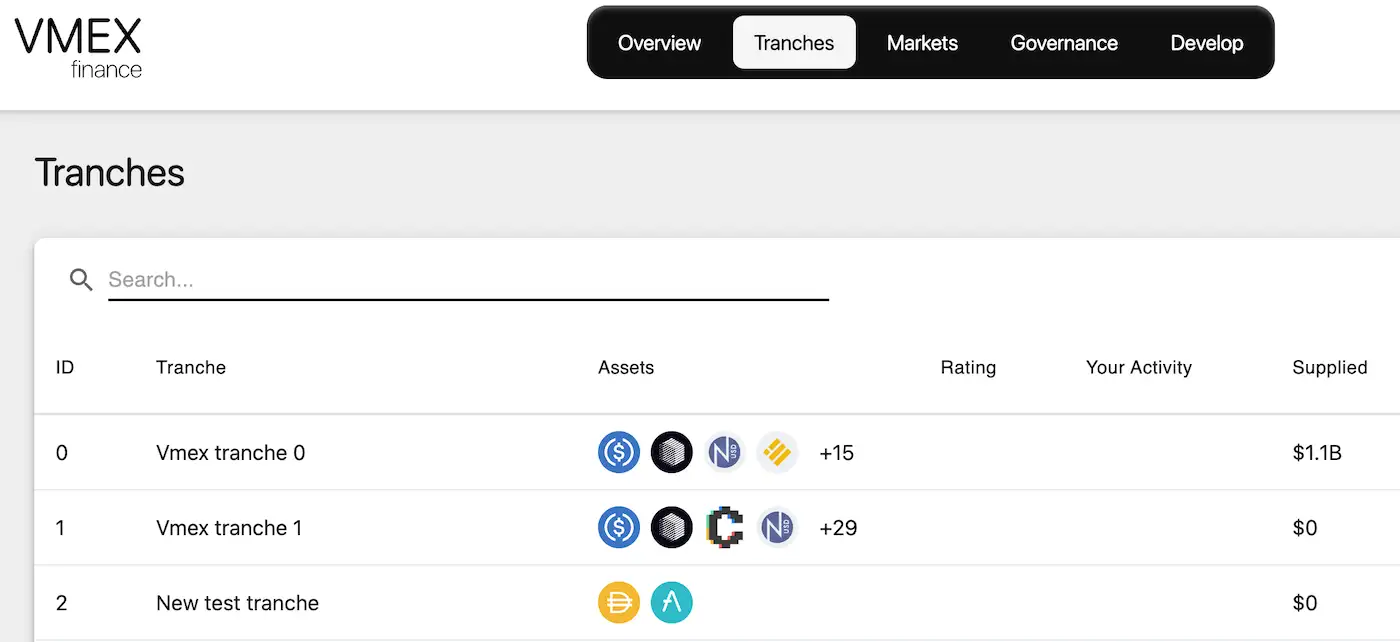1400x642 pixels.
Task: Click the teal AAVE icon in New test tranche
Action: point(671,603)
